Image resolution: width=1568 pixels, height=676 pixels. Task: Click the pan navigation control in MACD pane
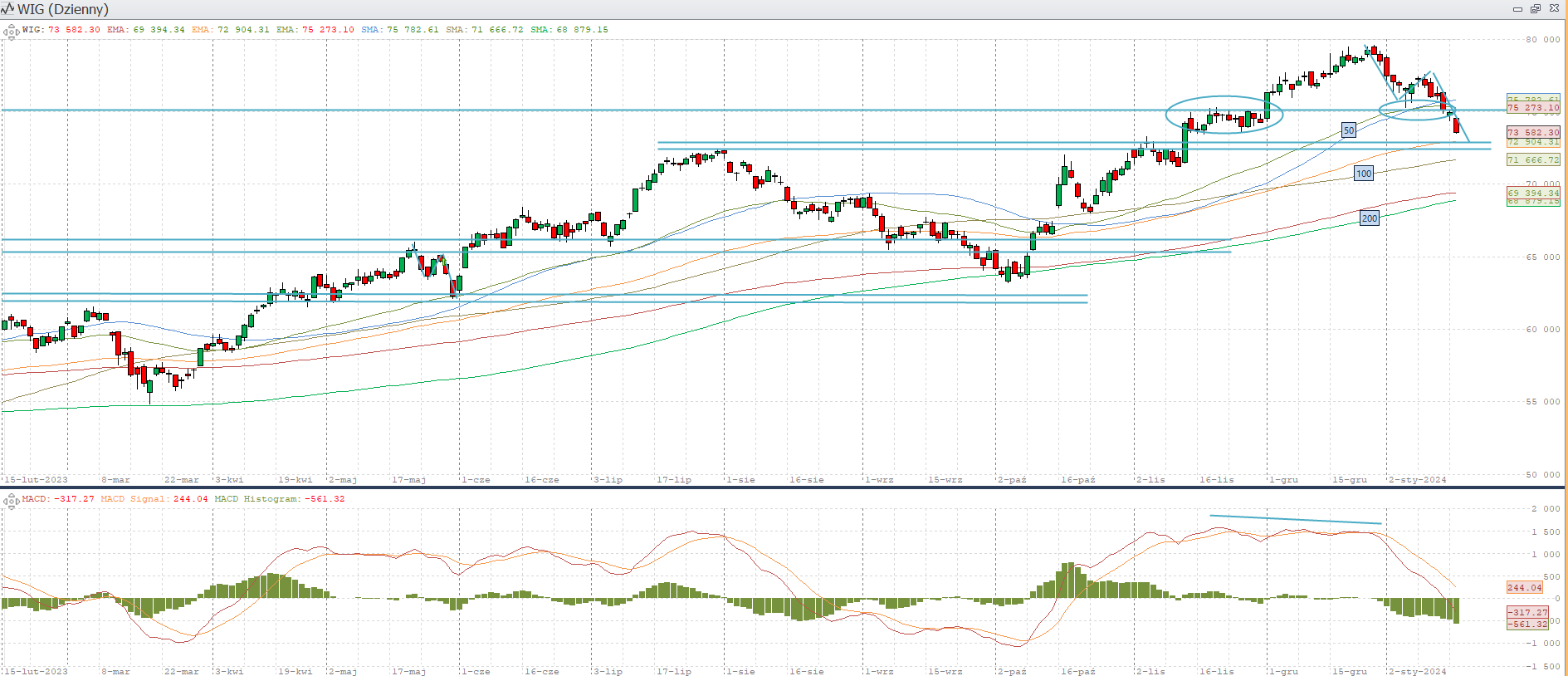click(11, 500)
